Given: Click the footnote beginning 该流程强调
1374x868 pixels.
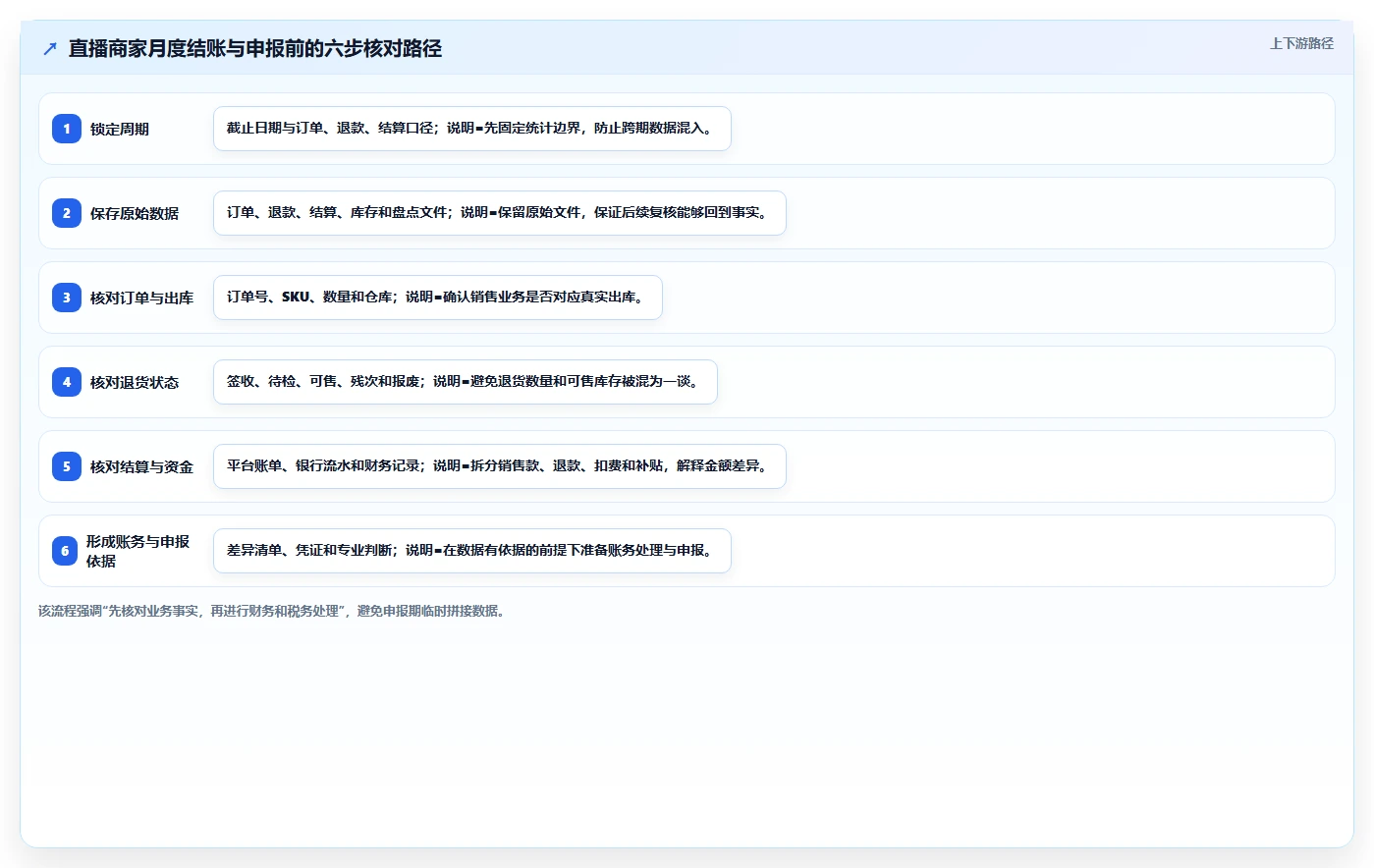Looking at the screenshot, I should point(273,611).
